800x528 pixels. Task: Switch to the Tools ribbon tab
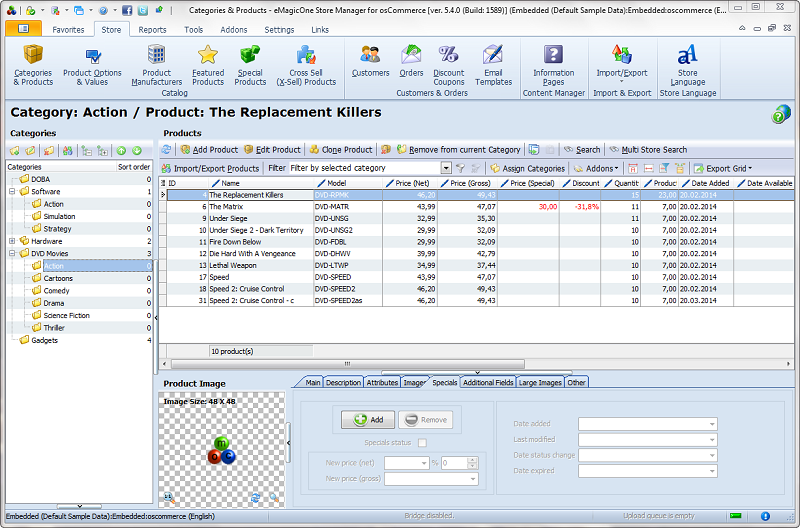(x=193, y=30)
